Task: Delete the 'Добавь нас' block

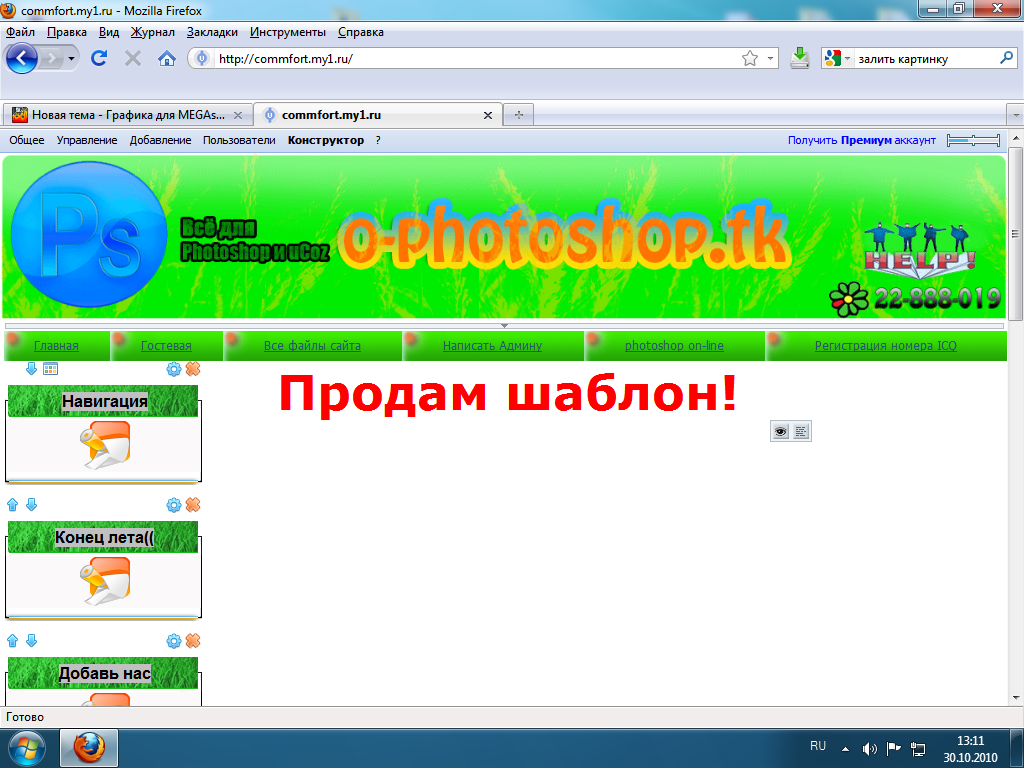Action: [x=193, y=641]
